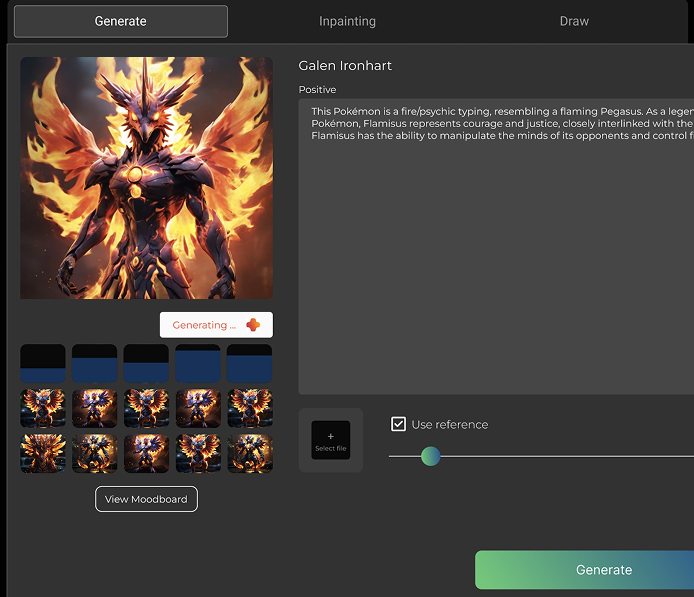The width and height of the screenshot is (694, 597).
Task: Click the Use reference label text
Action: [450, 424]
